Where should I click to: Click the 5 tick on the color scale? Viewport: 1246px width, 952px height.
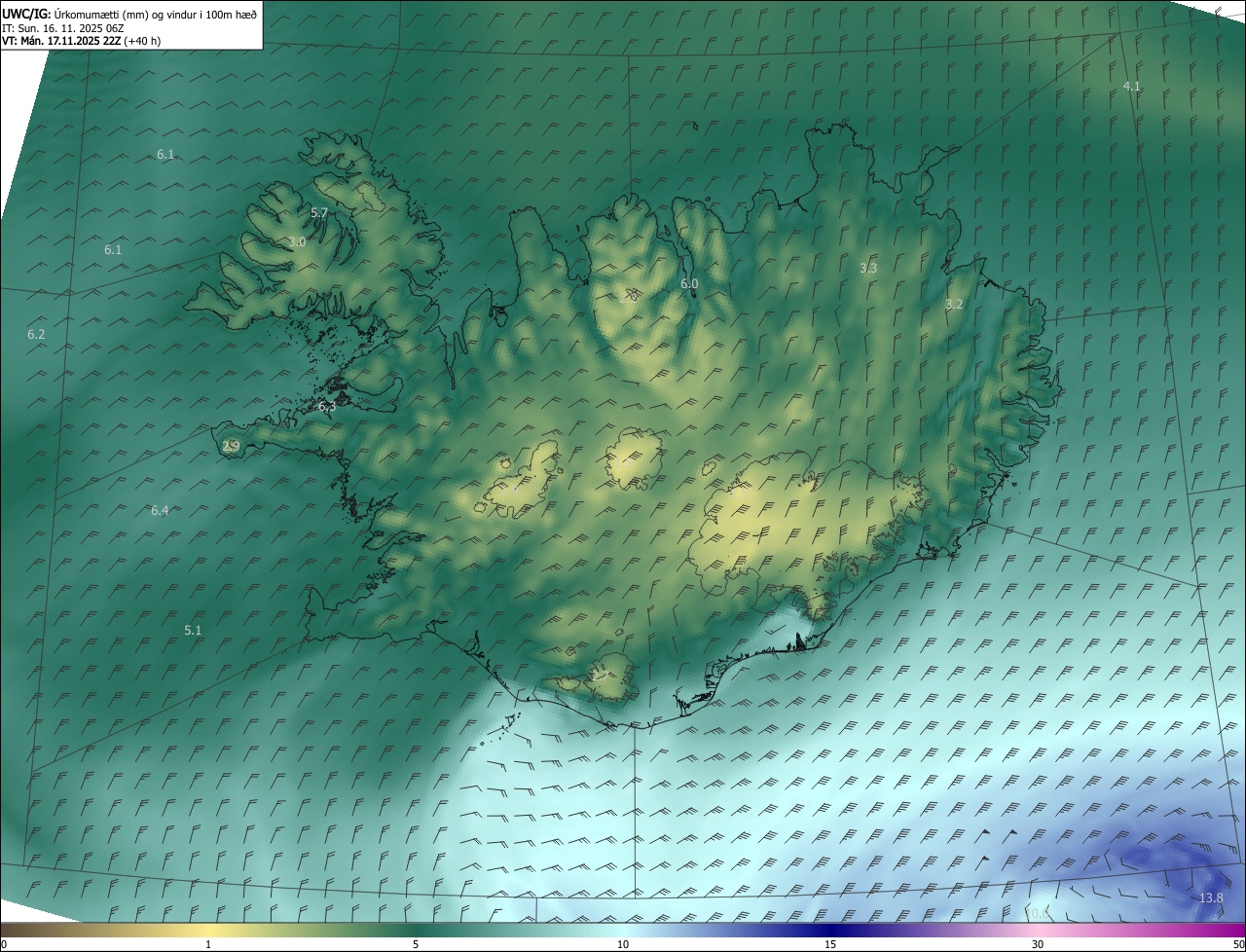(416, 944)
